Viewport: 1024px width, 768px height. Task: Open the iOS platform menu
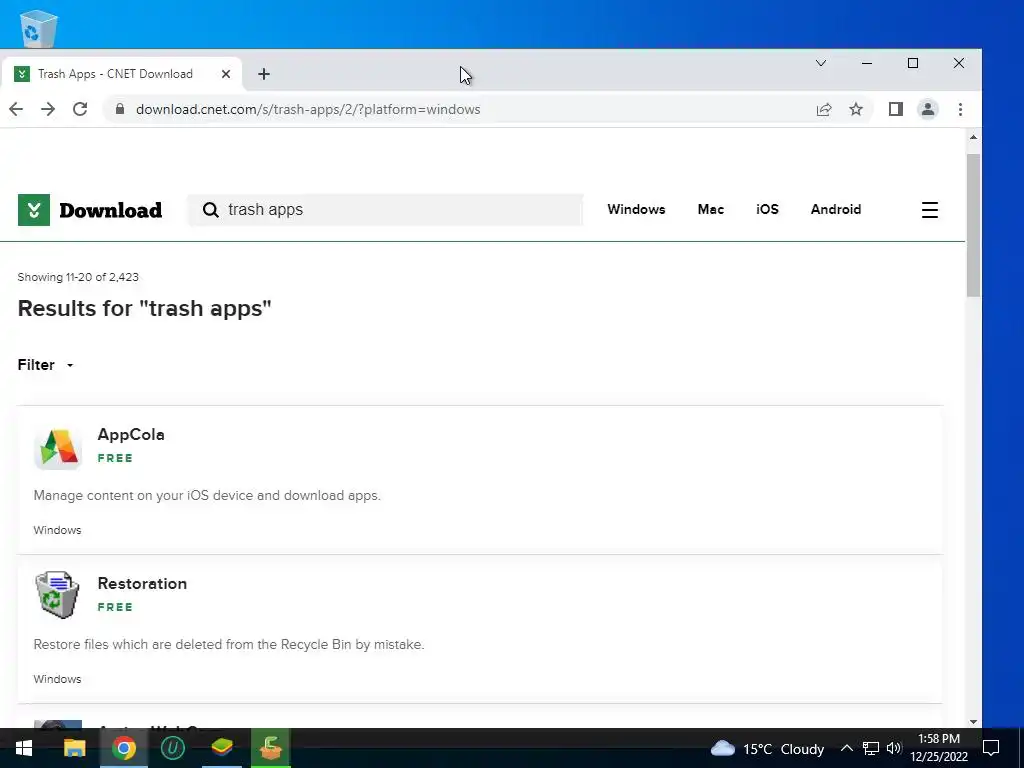pyautogui.click(x=767, y=209)
